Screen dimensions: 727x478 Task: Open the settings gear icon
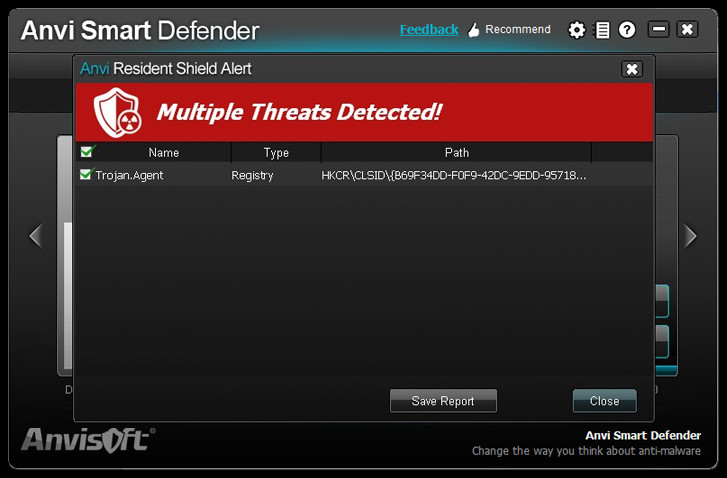[577, 31]
